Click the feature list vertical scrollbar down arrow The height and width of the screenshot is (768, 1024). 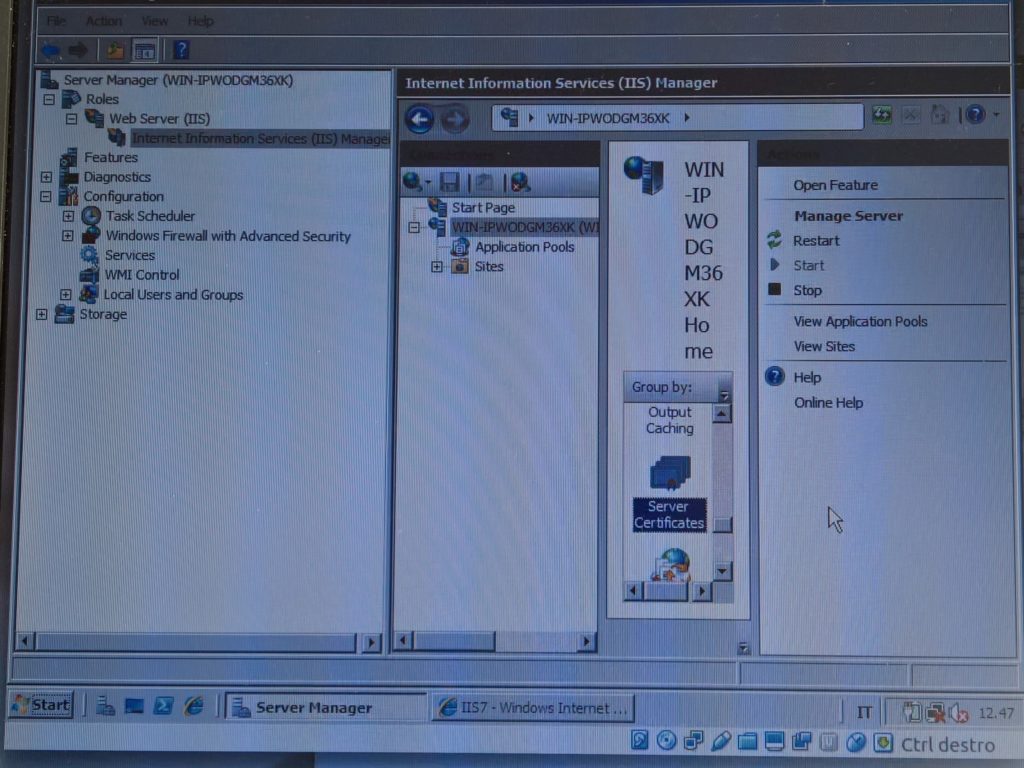click(x=722, y=571)
